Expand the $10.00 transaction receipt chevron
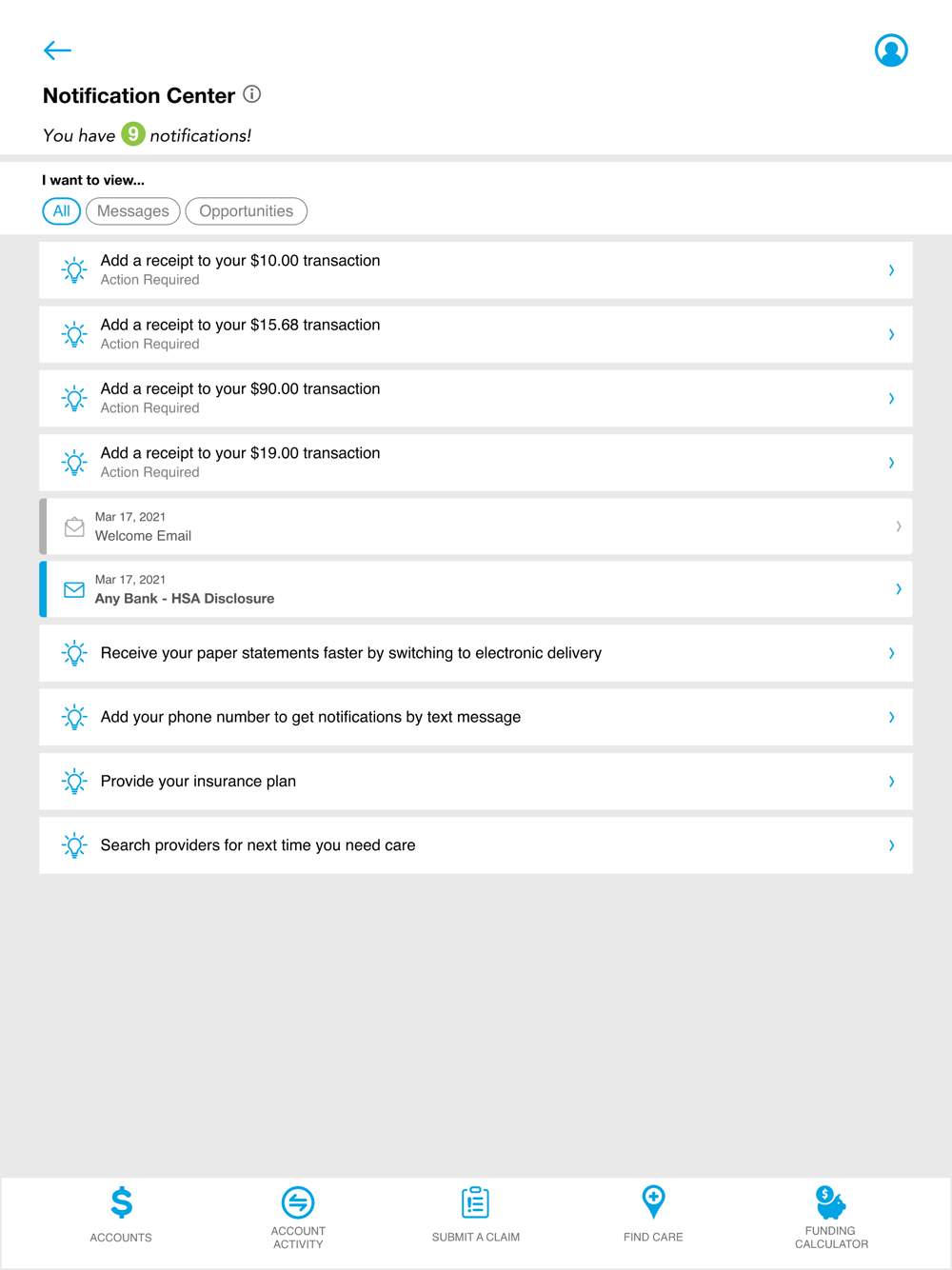 891,270
